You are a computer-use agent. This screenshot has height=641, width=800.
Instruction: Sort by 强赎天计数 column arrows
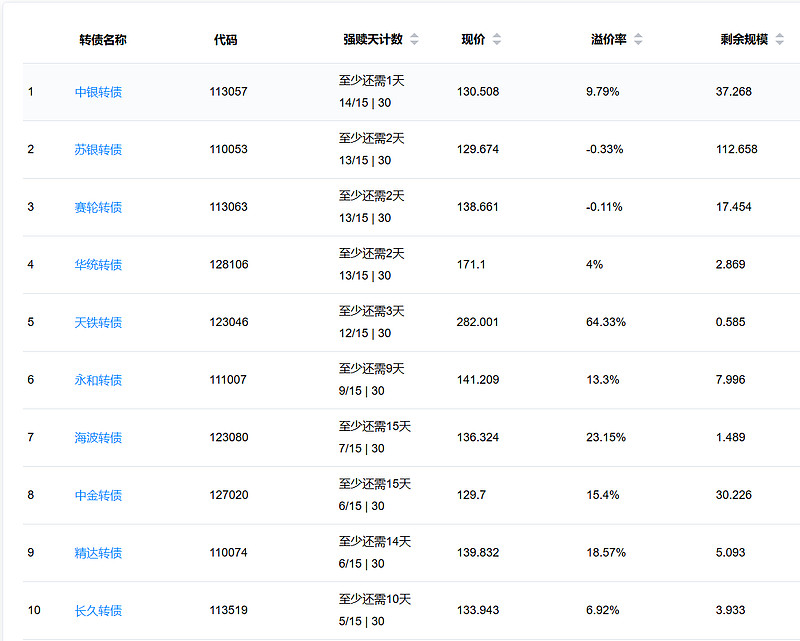414,39
